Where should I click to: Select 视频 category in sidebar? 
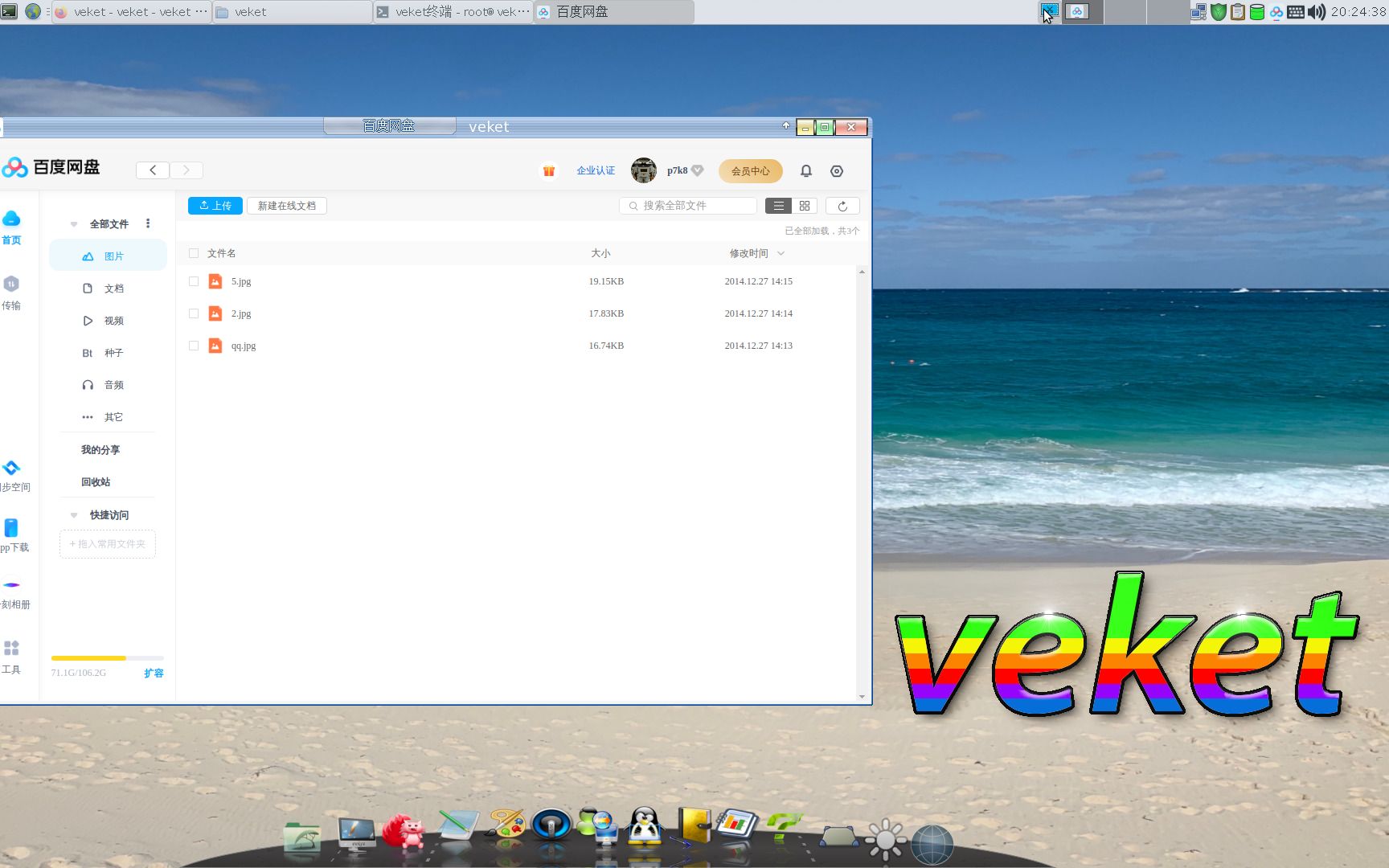108,320
